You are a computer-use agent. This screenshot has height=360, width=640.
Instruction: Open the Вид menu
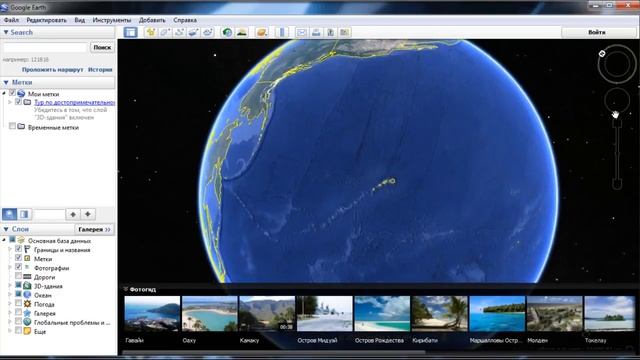(x=80, y=20)
